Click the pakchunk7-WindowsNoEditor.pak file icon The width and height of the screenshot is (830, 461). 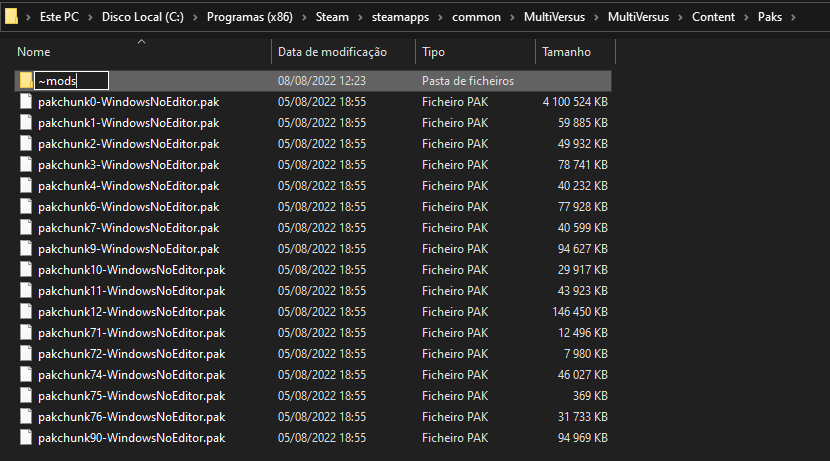26,228
